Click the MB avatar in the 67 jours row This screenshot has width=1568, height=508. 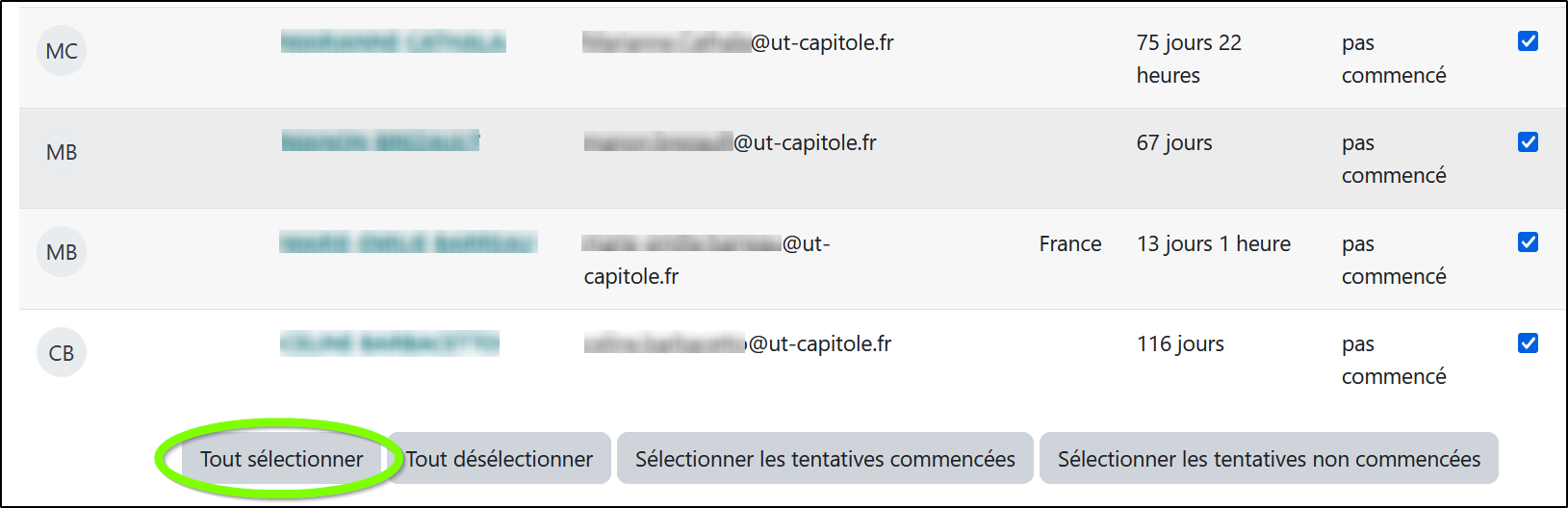(62, 152)
